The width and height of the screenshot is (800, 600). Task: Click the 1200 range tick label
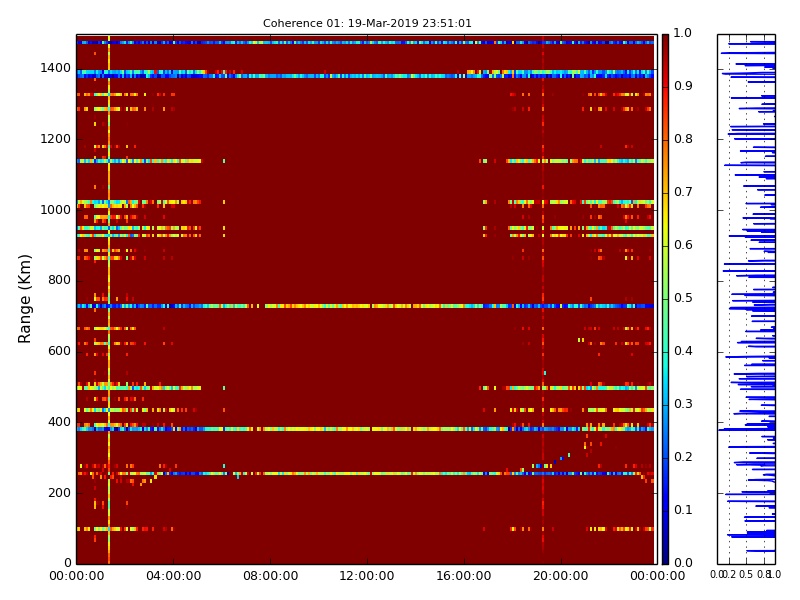(x=56, y=139)
